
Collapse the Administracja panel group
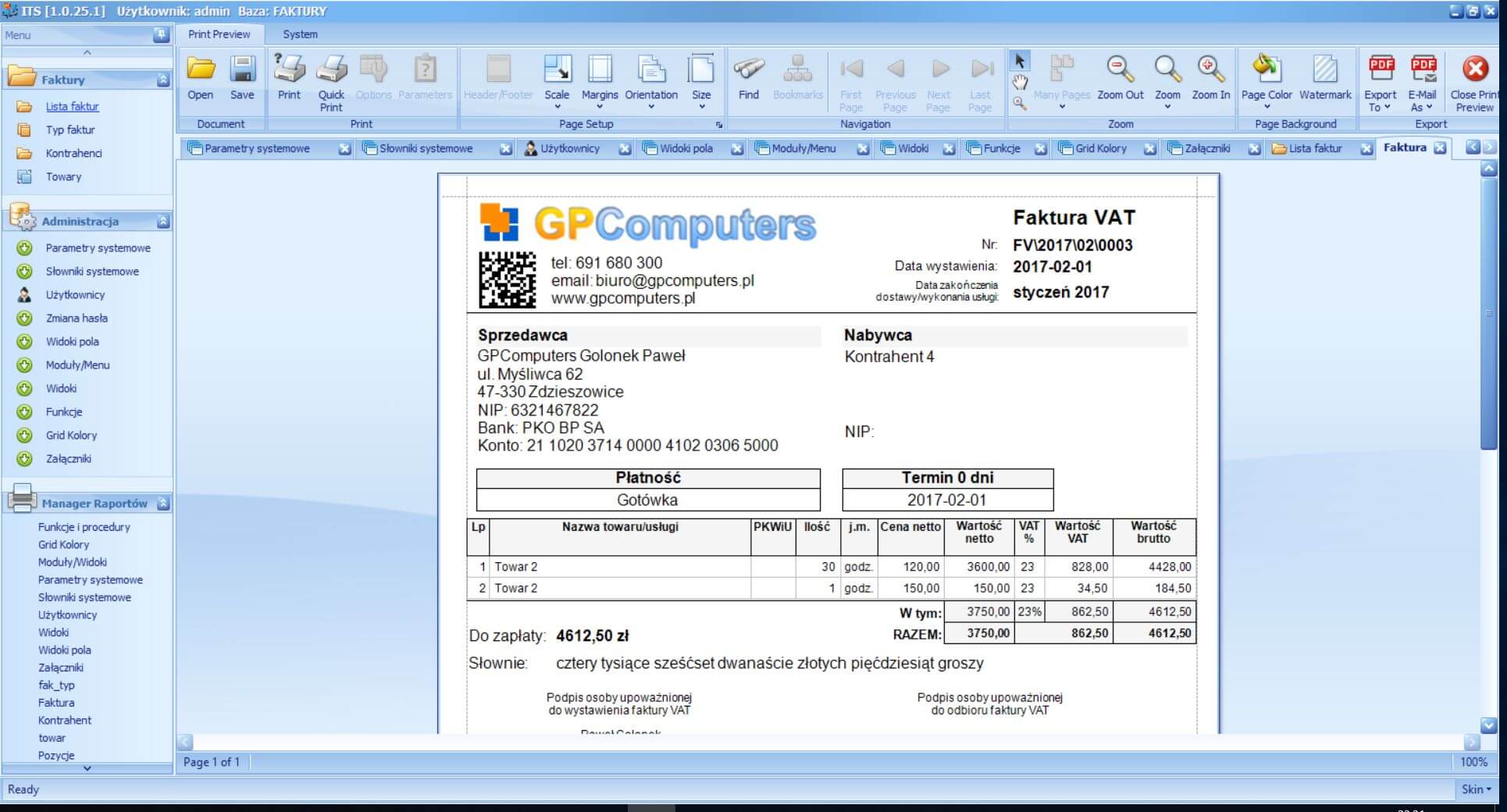click(163, 222)
